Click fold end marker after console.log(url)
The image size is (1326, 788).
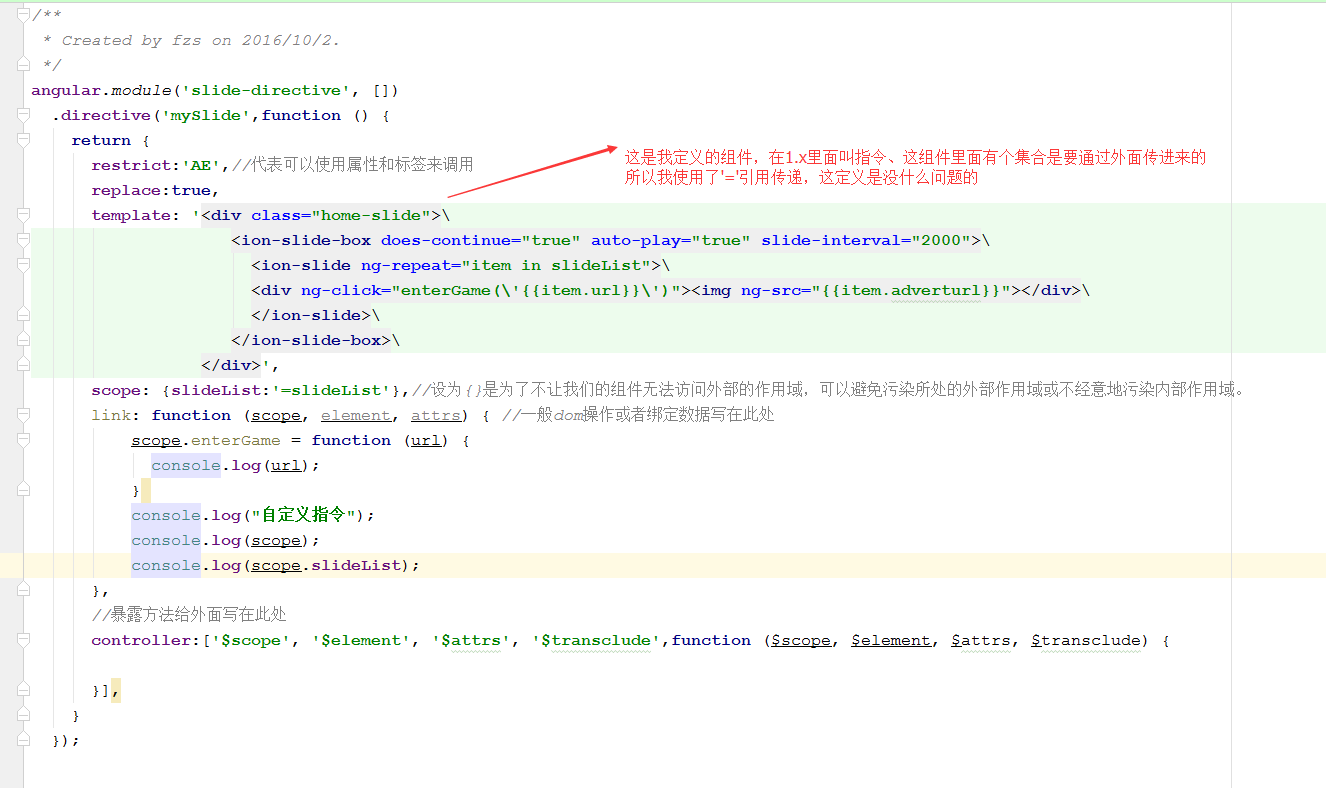point(24,490)
